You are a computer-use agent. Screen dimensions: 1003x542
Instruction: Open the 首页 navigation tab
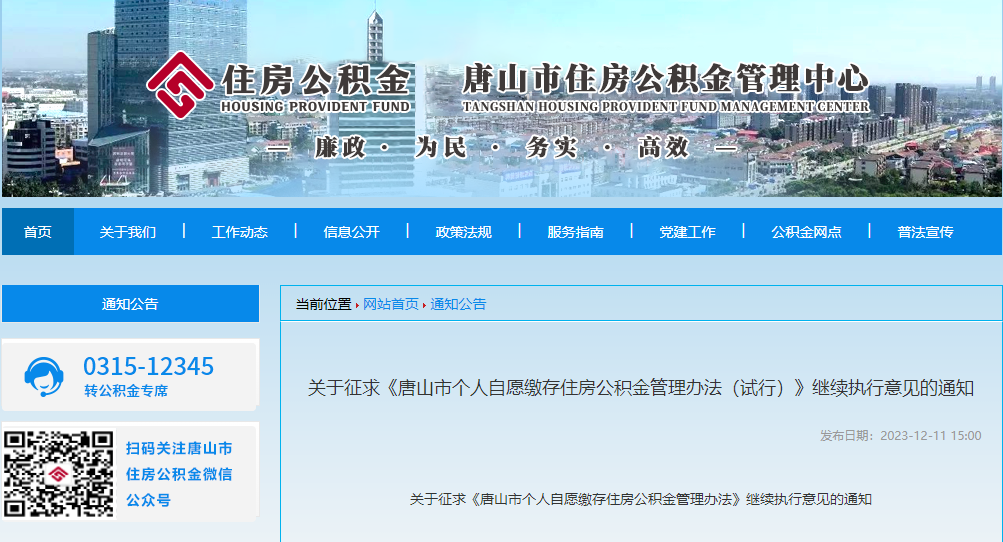(x=38, y=232)
